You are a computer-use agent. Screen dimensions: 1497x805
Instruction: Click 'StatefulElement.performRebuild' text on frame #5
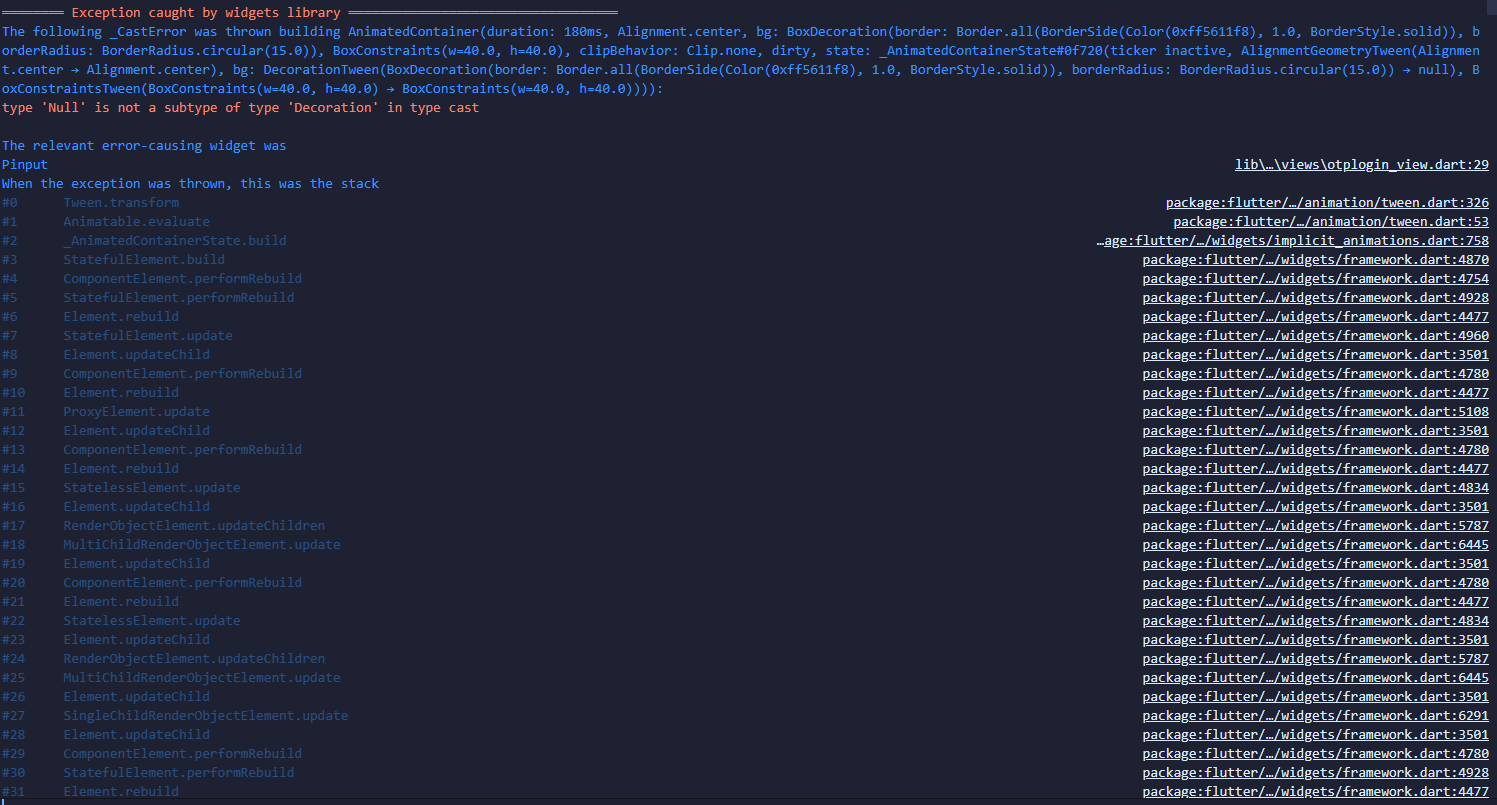(x=179, y=298)
